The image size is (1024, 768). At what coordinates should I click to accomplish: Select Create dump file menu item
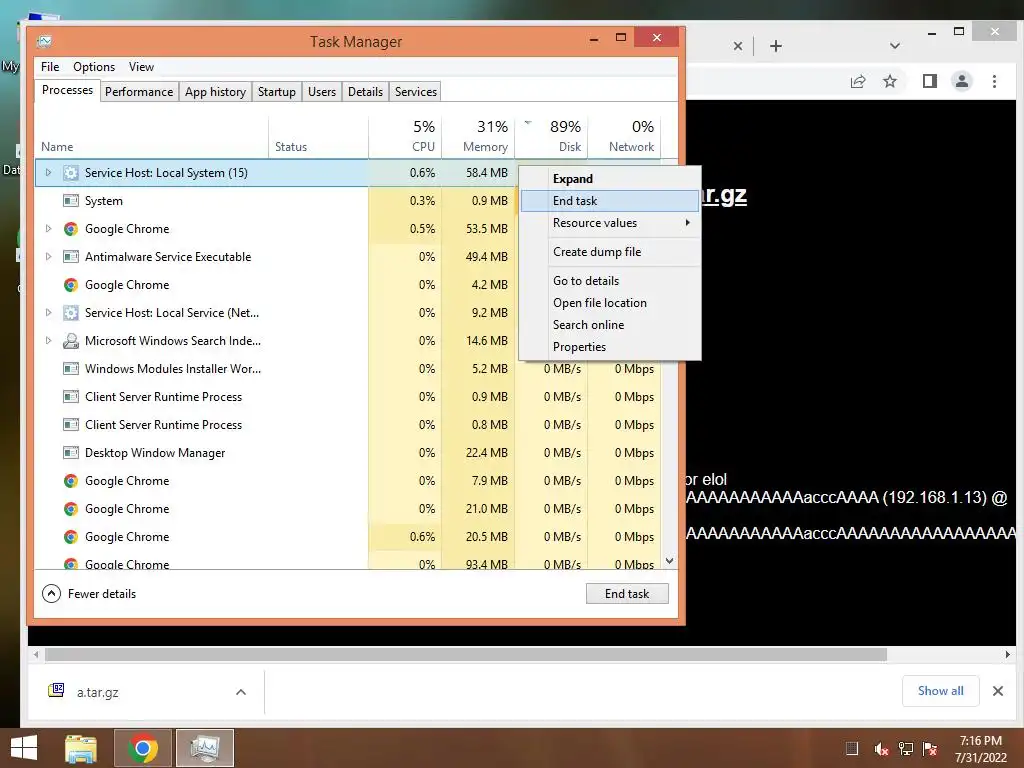coord(610,251)
